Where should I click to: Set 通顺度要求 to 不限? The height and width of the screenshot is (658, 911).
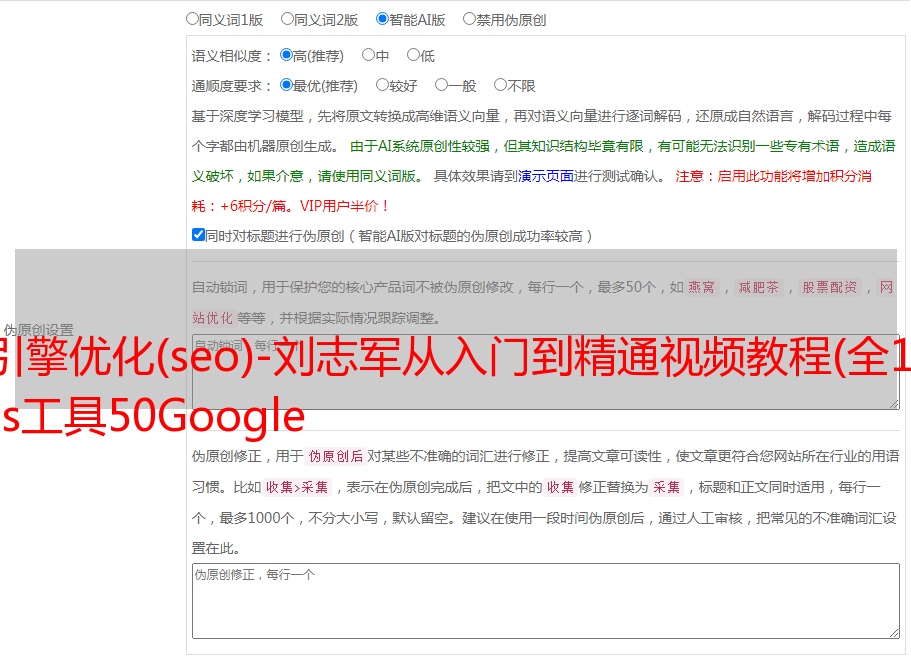500,85
